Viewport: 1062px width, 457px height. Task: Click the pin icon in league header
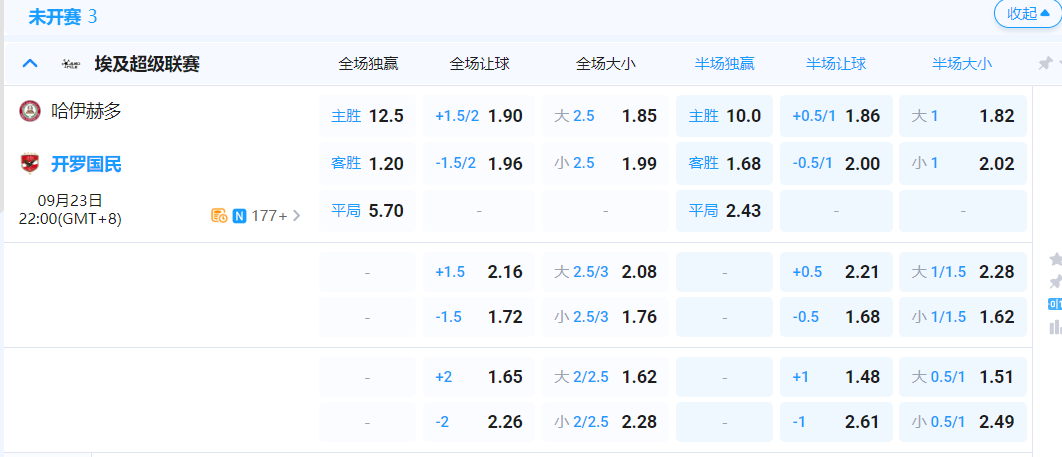[1045, 63]
